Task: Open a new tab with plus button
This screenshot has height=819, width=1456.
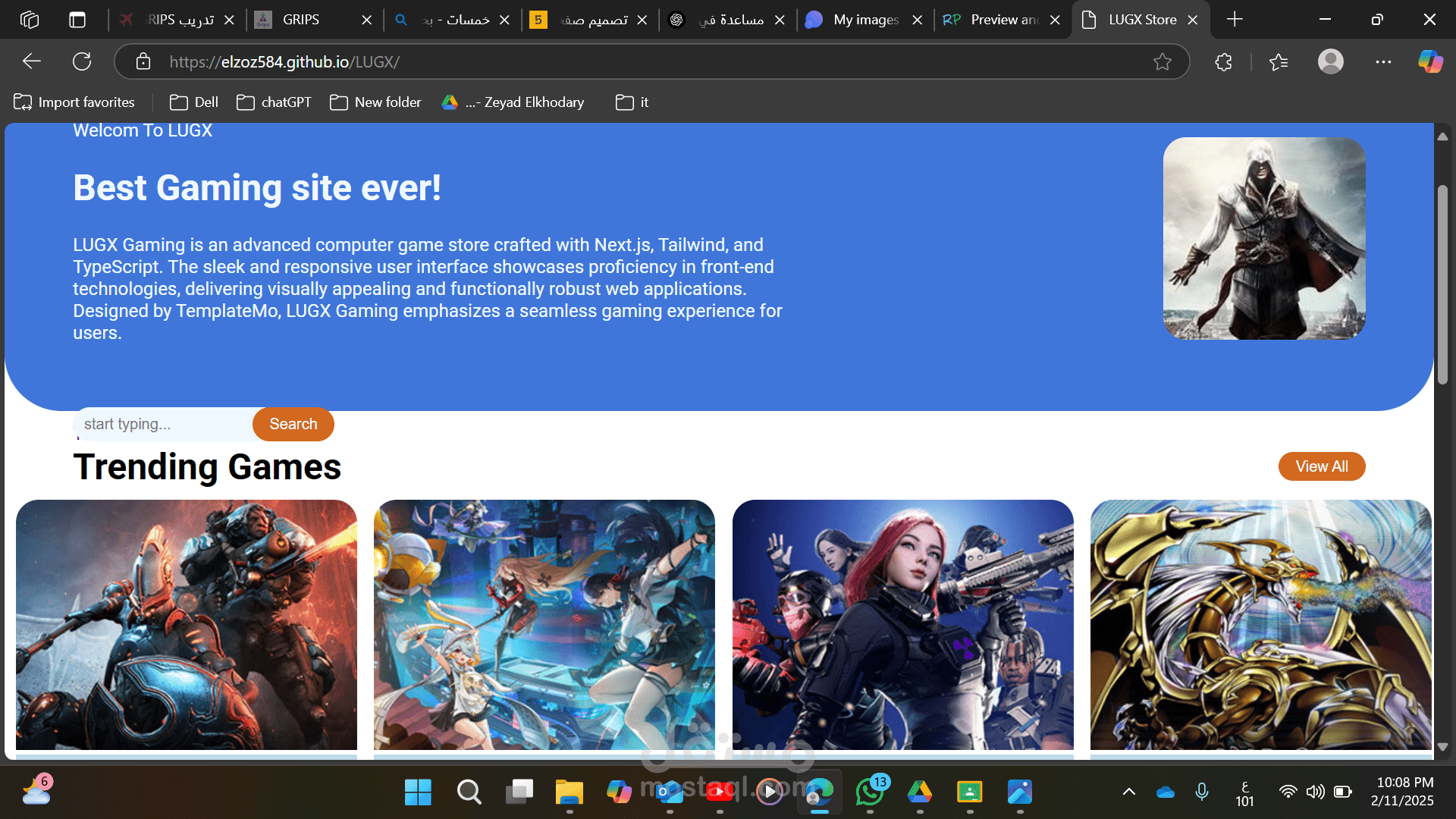Action: coord(1234,20)
